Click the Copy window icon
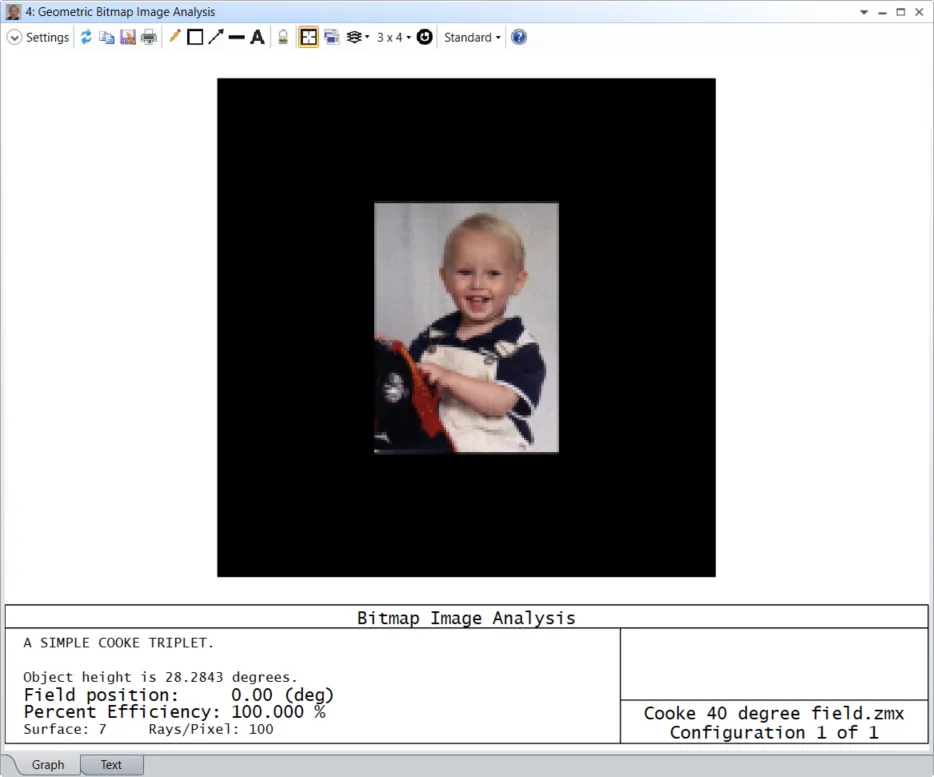 pyautogui.click(x=106, y=37)
